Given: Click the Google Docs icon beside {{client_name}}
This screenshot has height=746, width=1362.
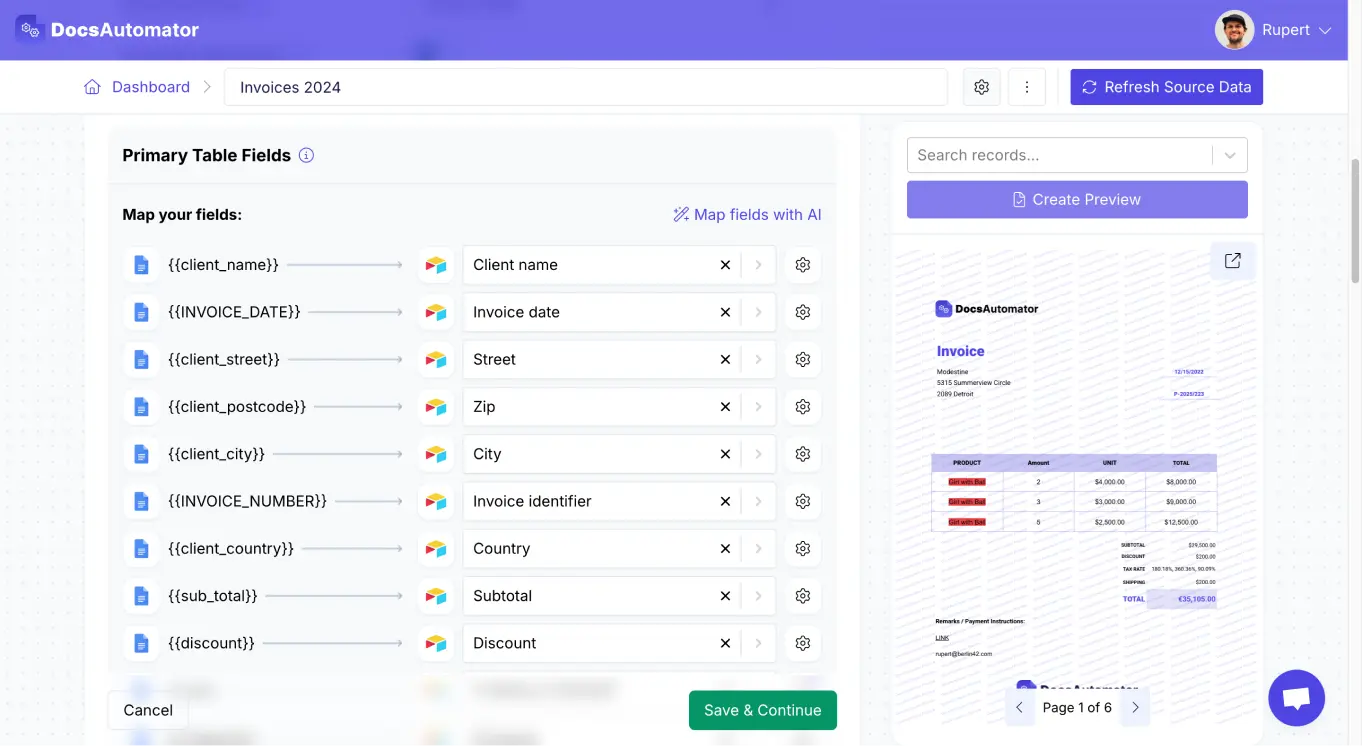Looking at the screenshot, I should click(x=141, y=264).
